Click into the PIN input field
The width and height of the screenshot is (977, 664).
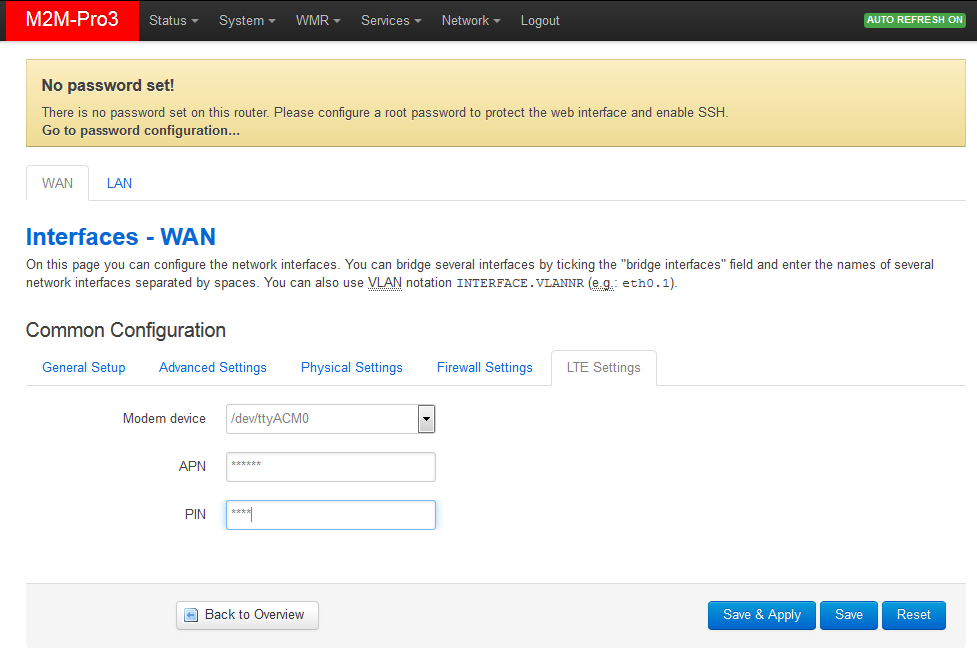330,515
